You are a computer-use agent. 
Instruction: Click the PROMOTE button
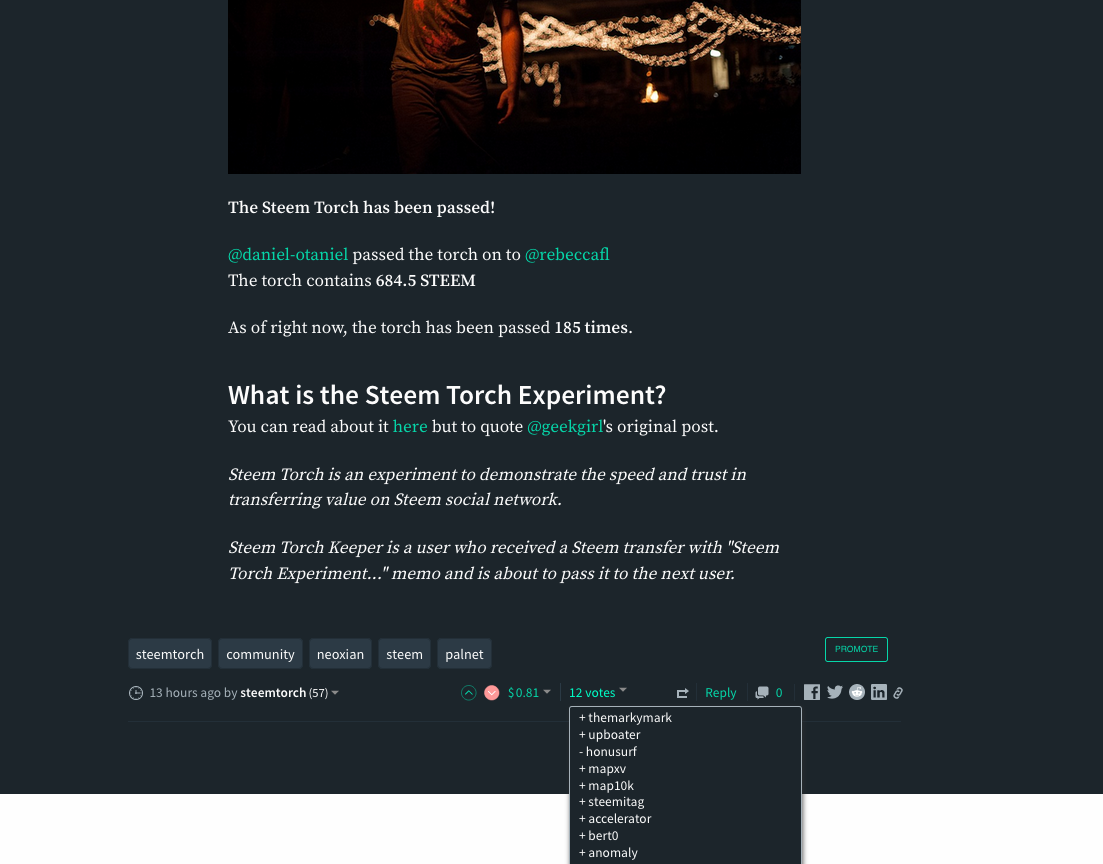tap(856, 649)
